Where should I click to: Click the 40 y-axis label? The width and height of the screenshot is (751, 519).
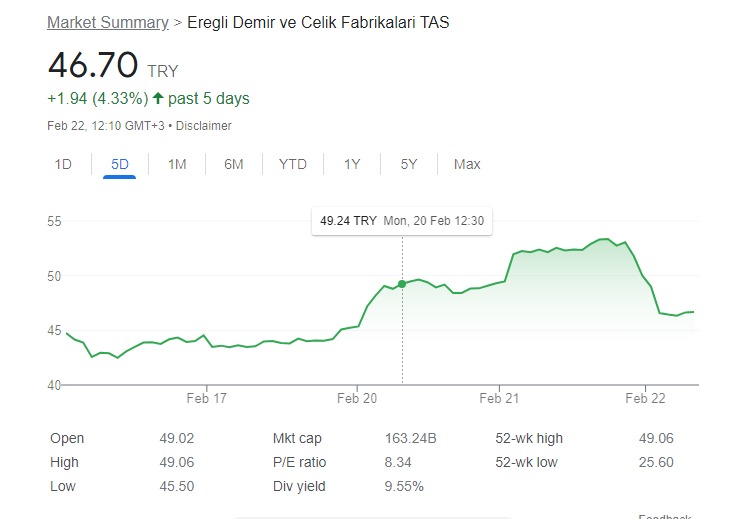coord(54,385)
